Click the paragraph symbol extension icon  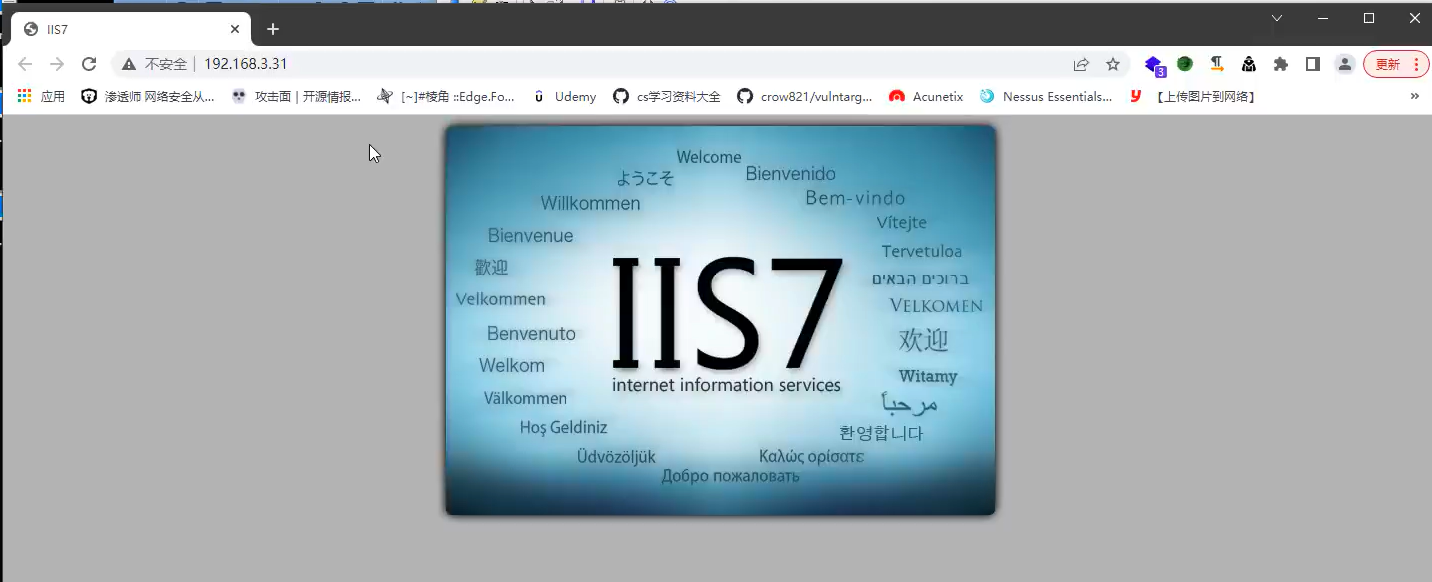(x=1217, y=64)
